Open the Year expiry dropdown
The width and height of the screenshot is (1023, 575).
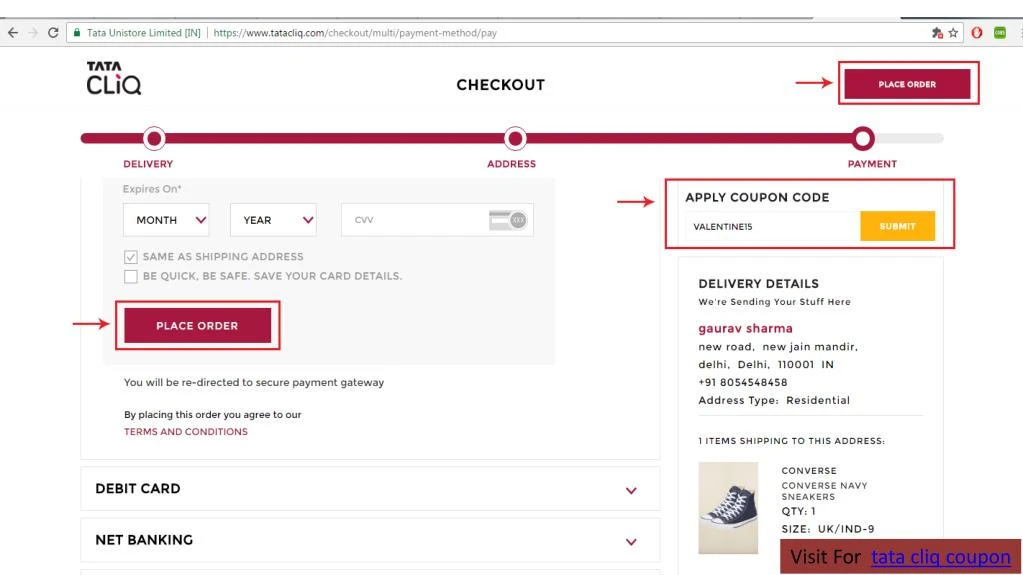point(273,220)
